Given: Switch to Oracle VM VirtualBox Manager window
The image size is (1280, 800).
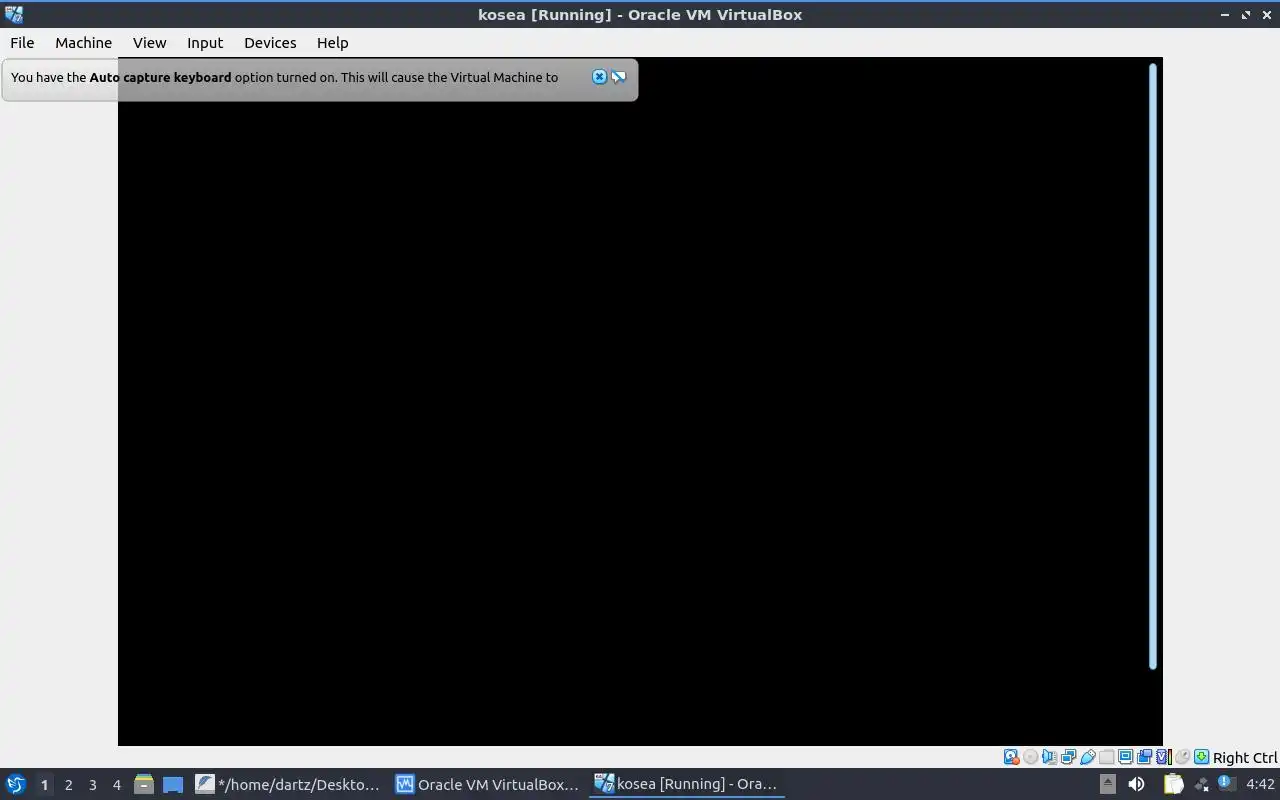Looking at the screenshot, I should (488, 784).
